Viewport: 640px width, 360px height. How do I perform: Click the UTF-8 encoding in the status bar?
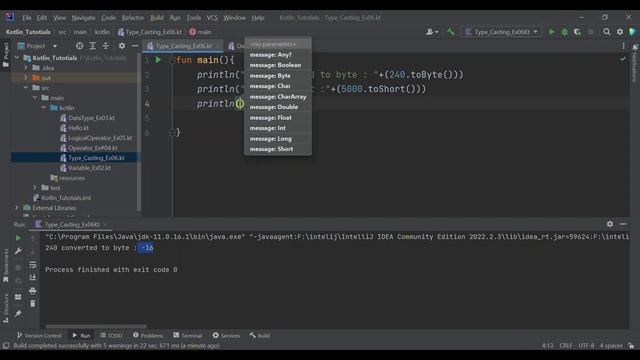tap(586, 346)
